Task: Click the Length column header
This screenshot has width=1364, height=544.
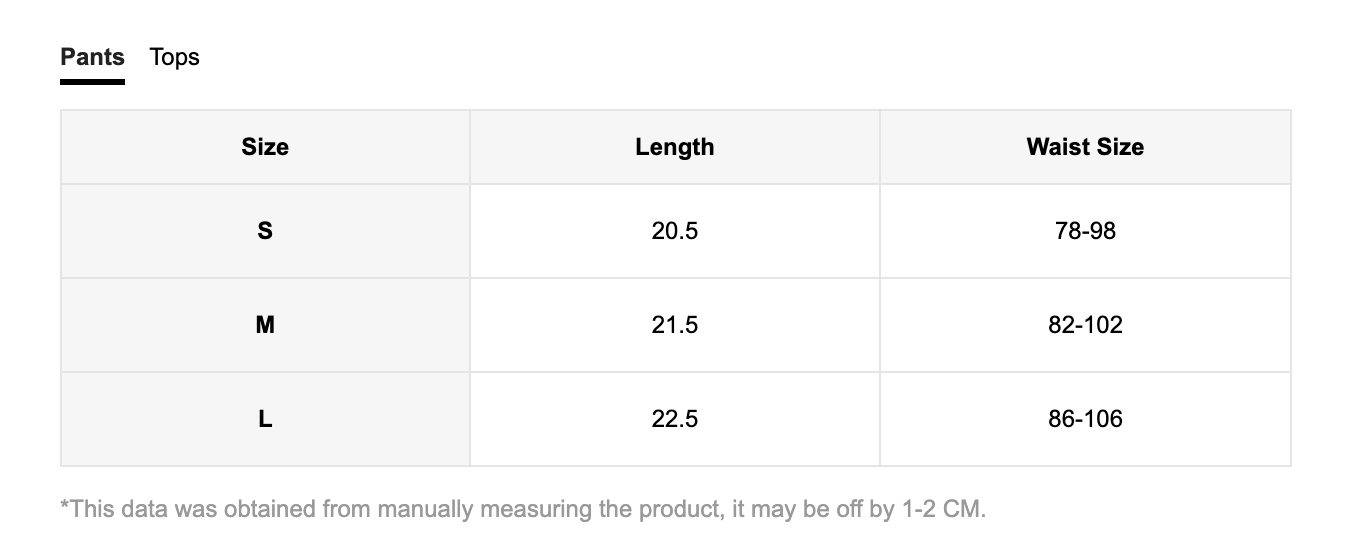Action: click(675, 147)
